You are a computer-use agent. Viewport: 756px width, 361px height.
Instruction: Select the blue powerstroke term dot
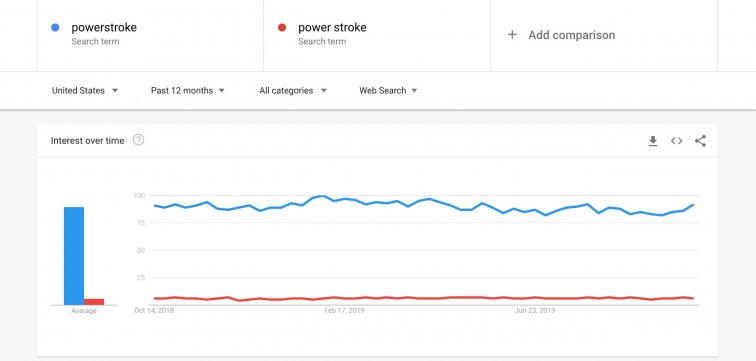click(x=55, y=27)
